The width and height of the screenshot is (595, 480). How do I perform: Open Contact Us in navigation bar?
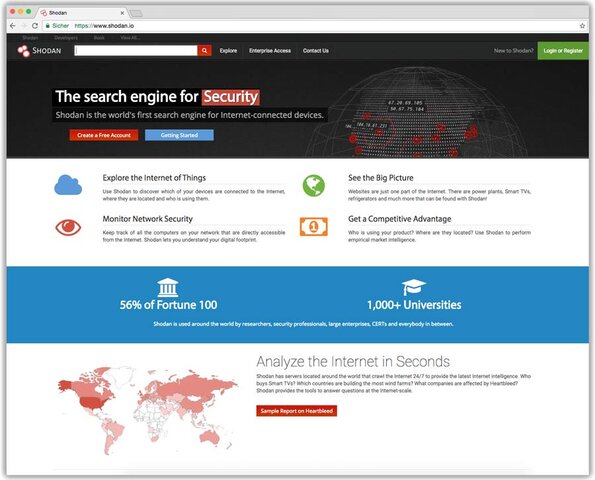316,51
